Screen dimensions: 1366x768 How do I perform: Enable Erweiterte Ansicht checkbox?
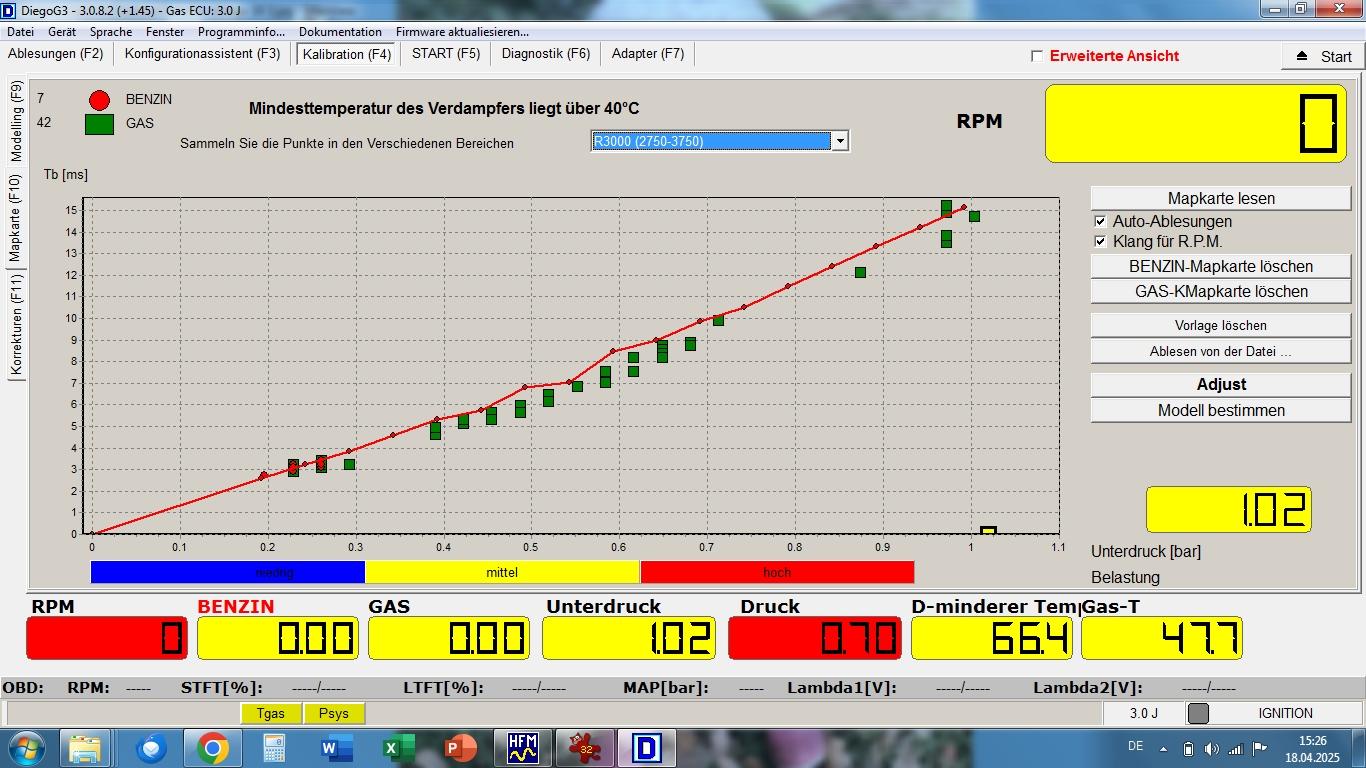1037,56
